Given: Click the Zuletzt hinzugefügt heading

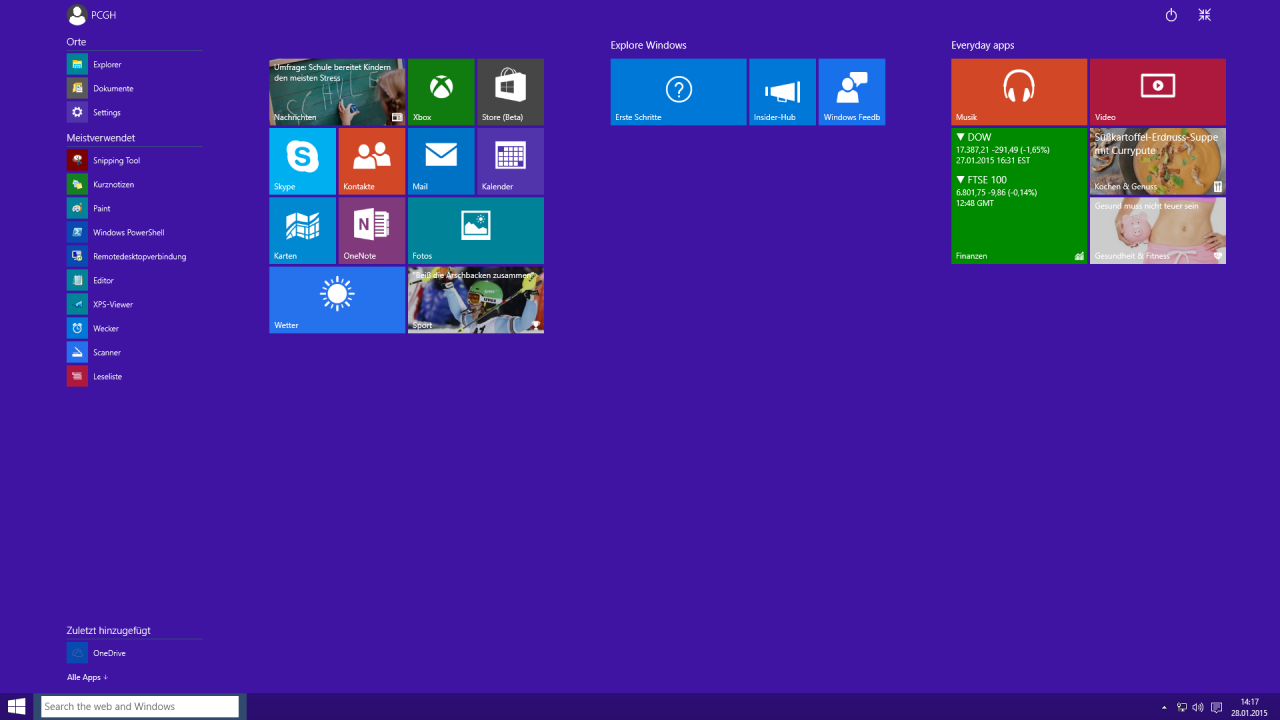Looking at the screenshot, I should (108, 630).
